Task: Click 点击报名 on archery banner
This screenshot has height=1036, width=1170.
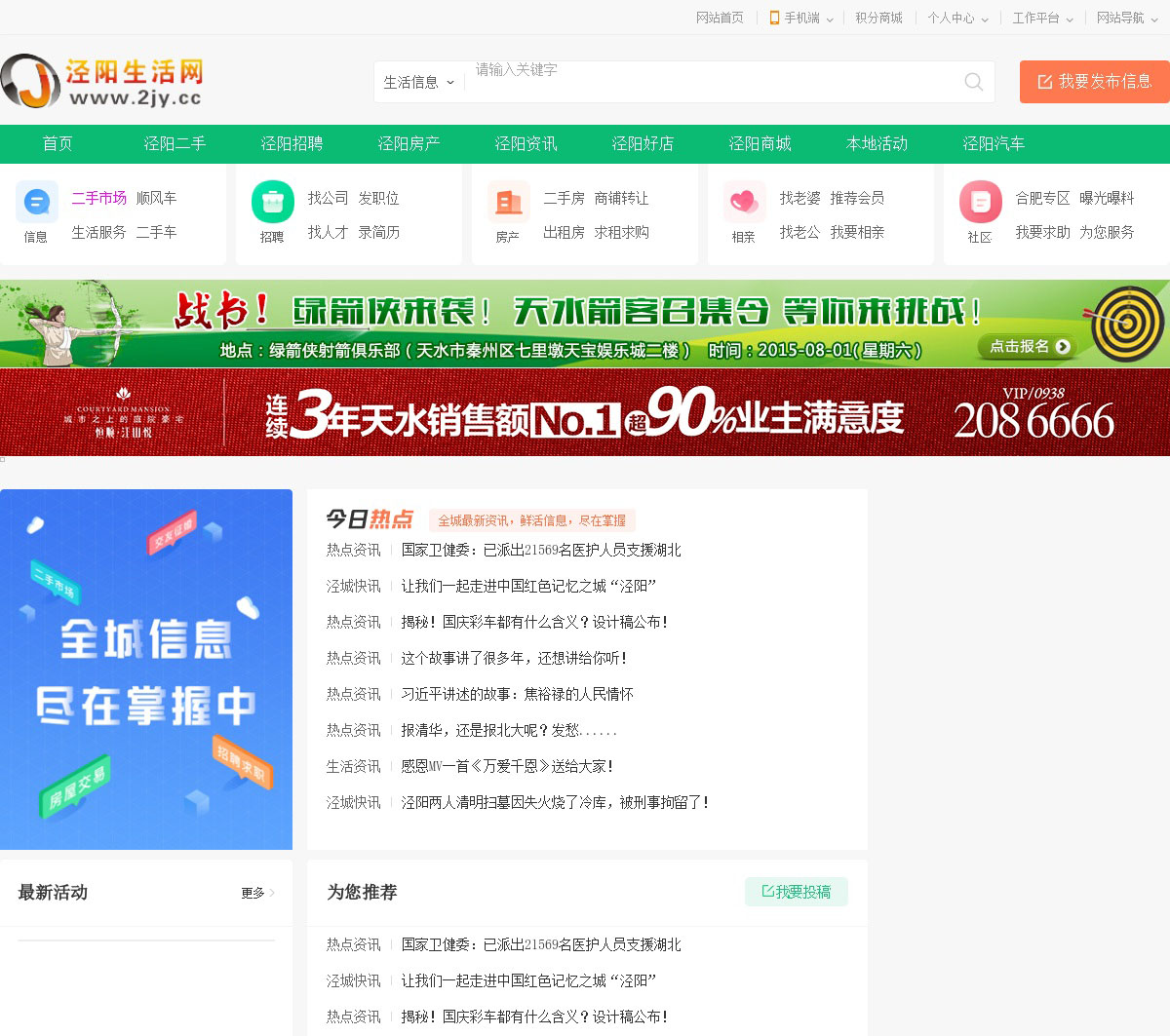Action: (1029, 347)
